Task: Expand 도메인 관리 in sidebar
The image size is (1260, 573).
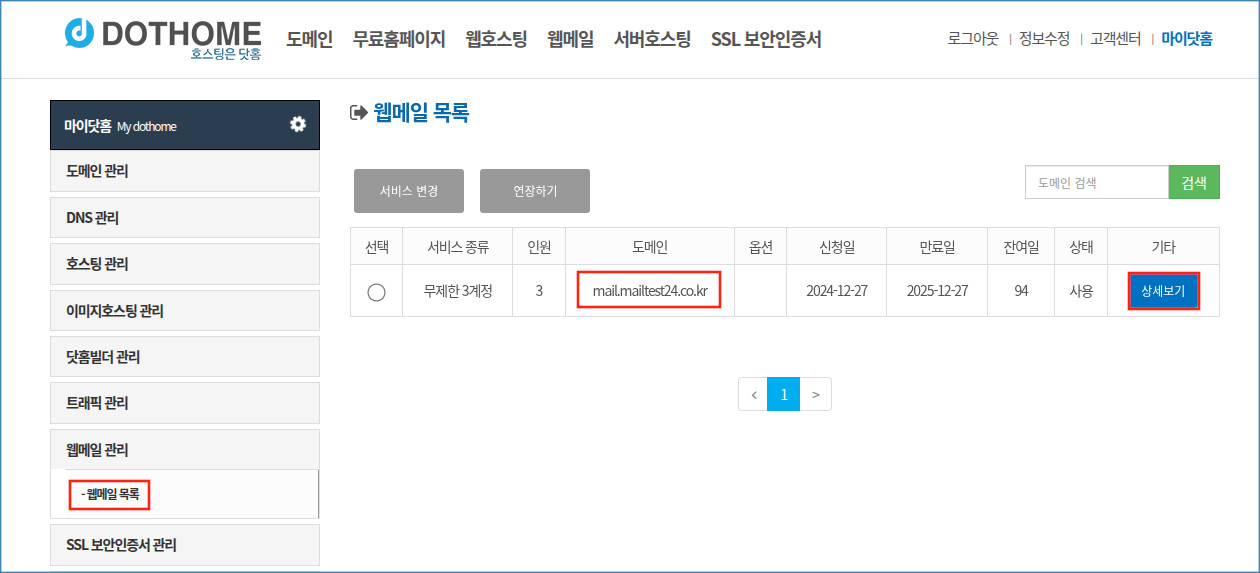Action: tap(184, 171)
